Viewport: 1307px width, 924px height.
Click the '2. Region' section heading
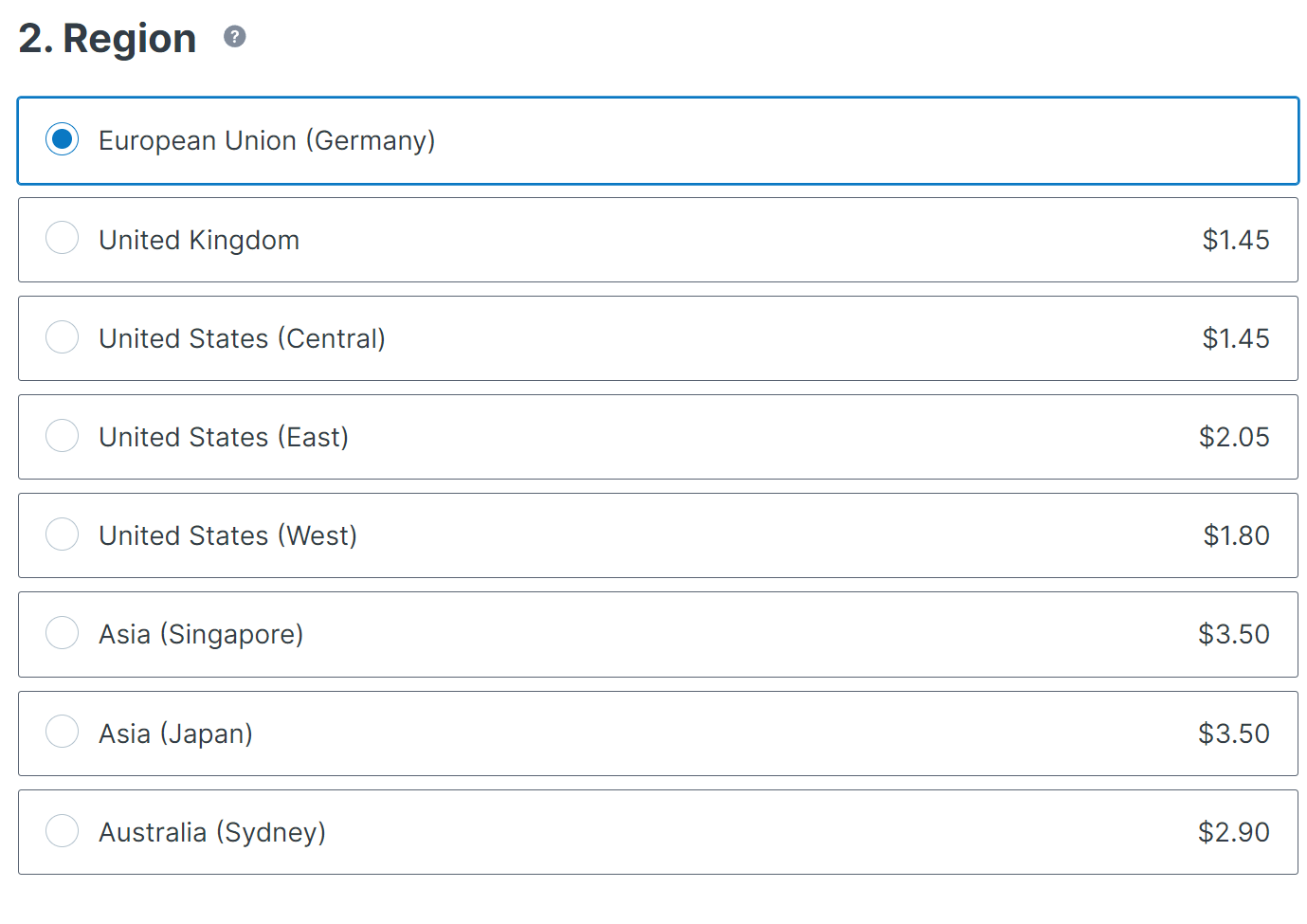tap(107, 39)
